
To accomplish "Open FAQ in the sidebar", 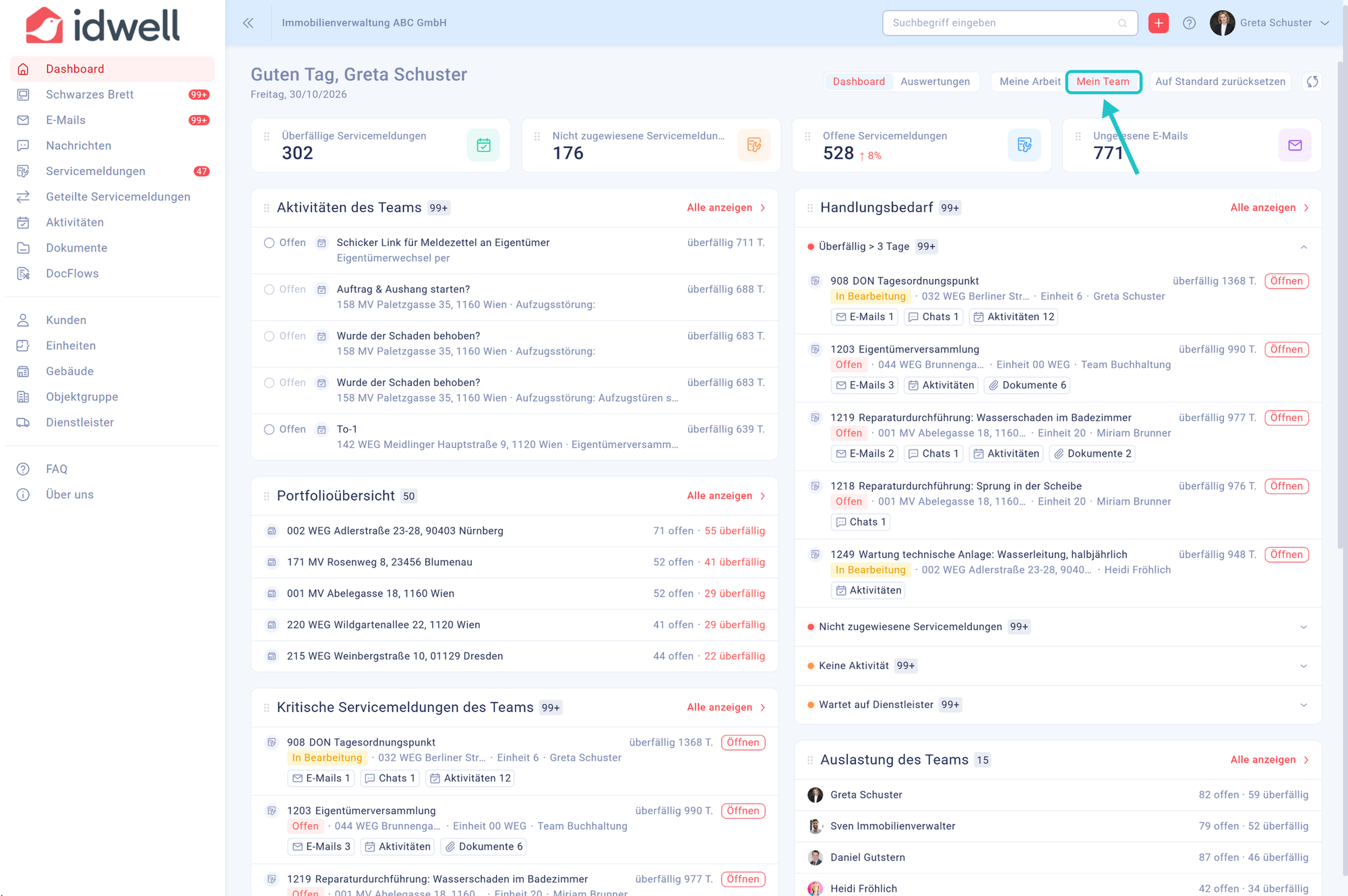I will 113,469.
